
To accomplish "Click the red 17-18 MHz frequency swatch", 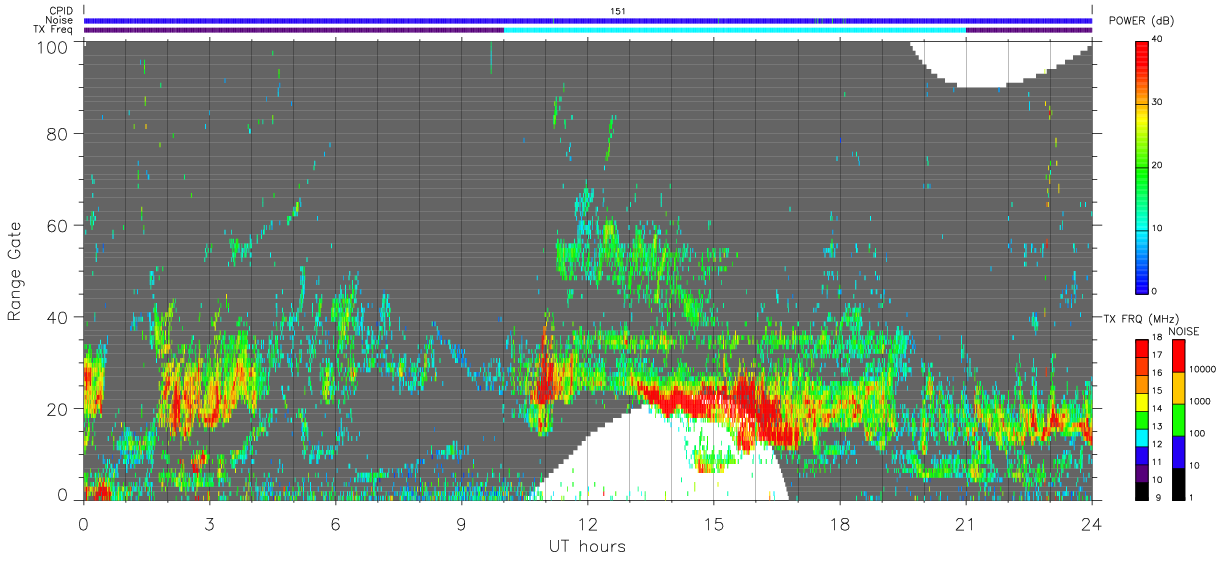I will click(x=1141, y=349).
